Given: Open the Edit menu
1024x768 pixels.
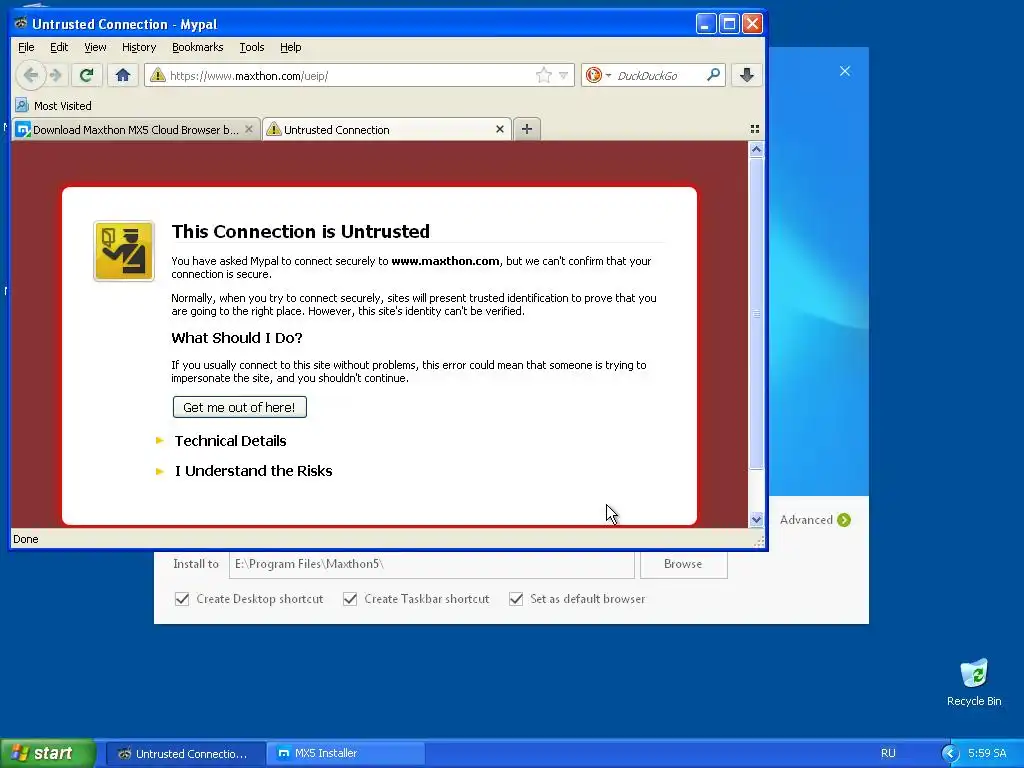Looking at the screenshot, I should pos(59,47).
